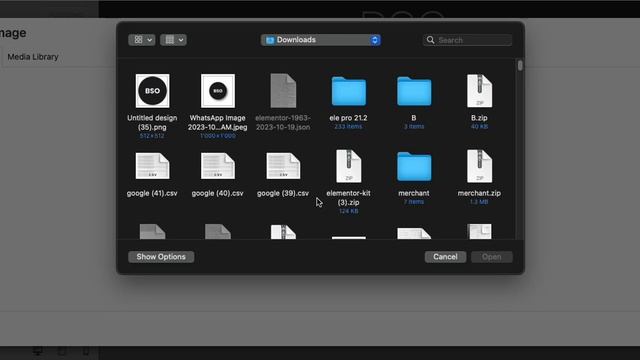Select the google (39).csv file icon
Image resolution: width=640 pixels, height=360 pixels.
pos(283,166)
